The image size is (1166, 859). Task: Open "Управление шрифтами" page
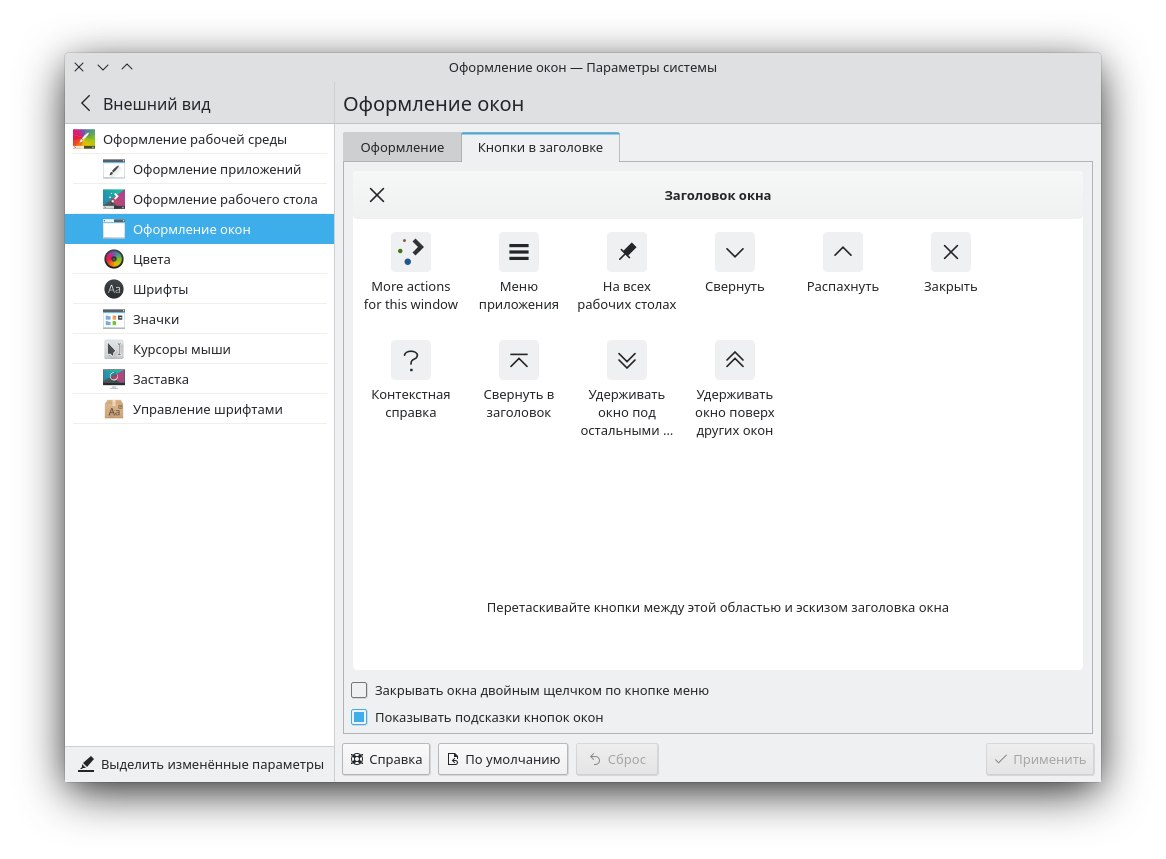click(x=199, y=409)
